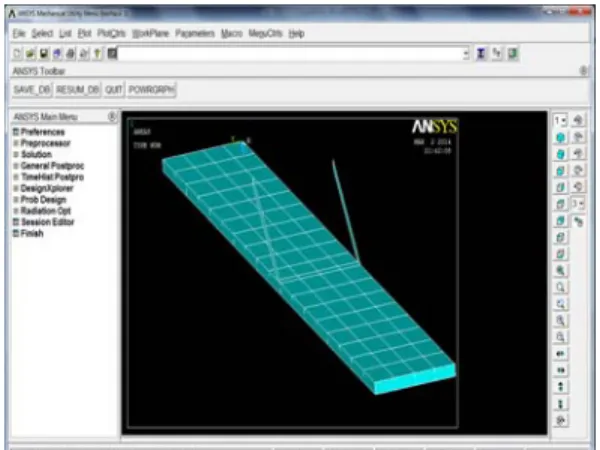Viewport: 600px width, 450px height.
Task: Click the Raise Hidden icon
Action: point(481,54)
